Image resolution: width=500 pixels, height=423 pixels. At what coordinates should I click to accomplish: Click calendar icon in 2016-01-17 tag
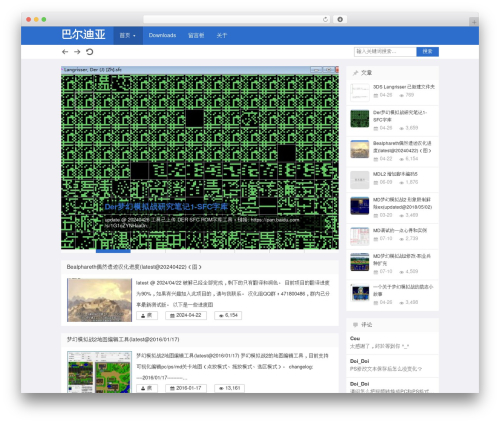pyautogui.click(x=172, y=389)
